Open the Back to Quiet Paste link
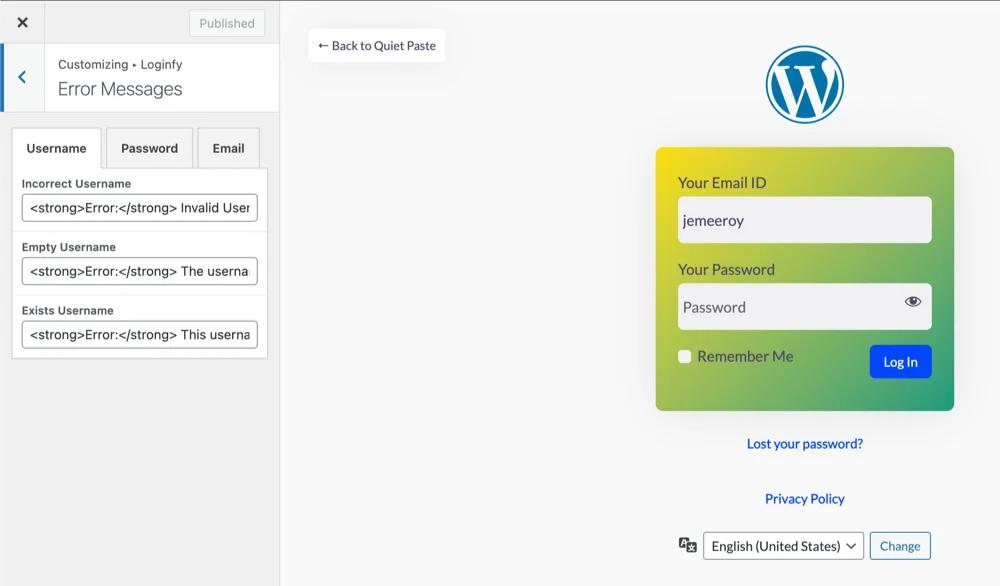 point(377,46)
